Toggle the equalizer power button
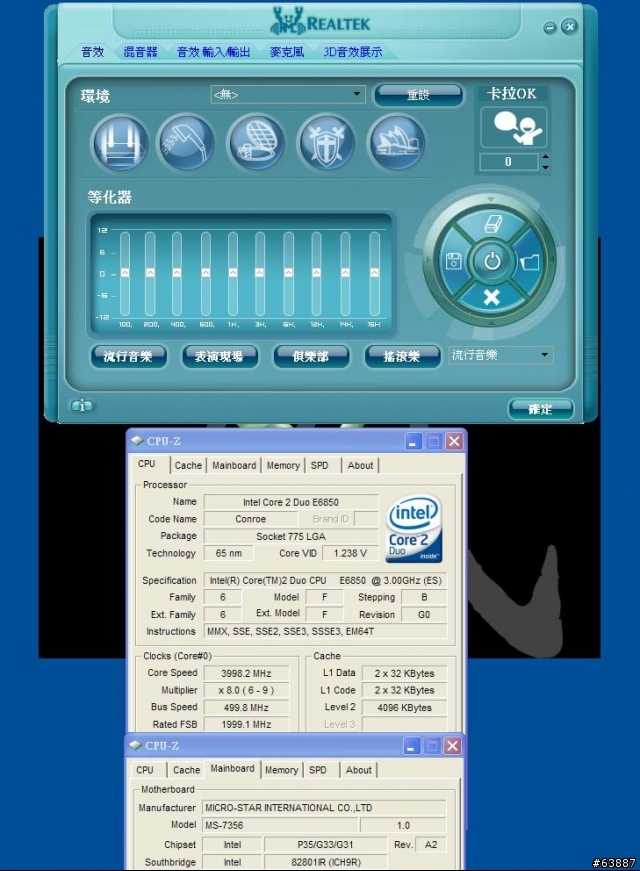The image size is (640, 871). click(492, 261)
